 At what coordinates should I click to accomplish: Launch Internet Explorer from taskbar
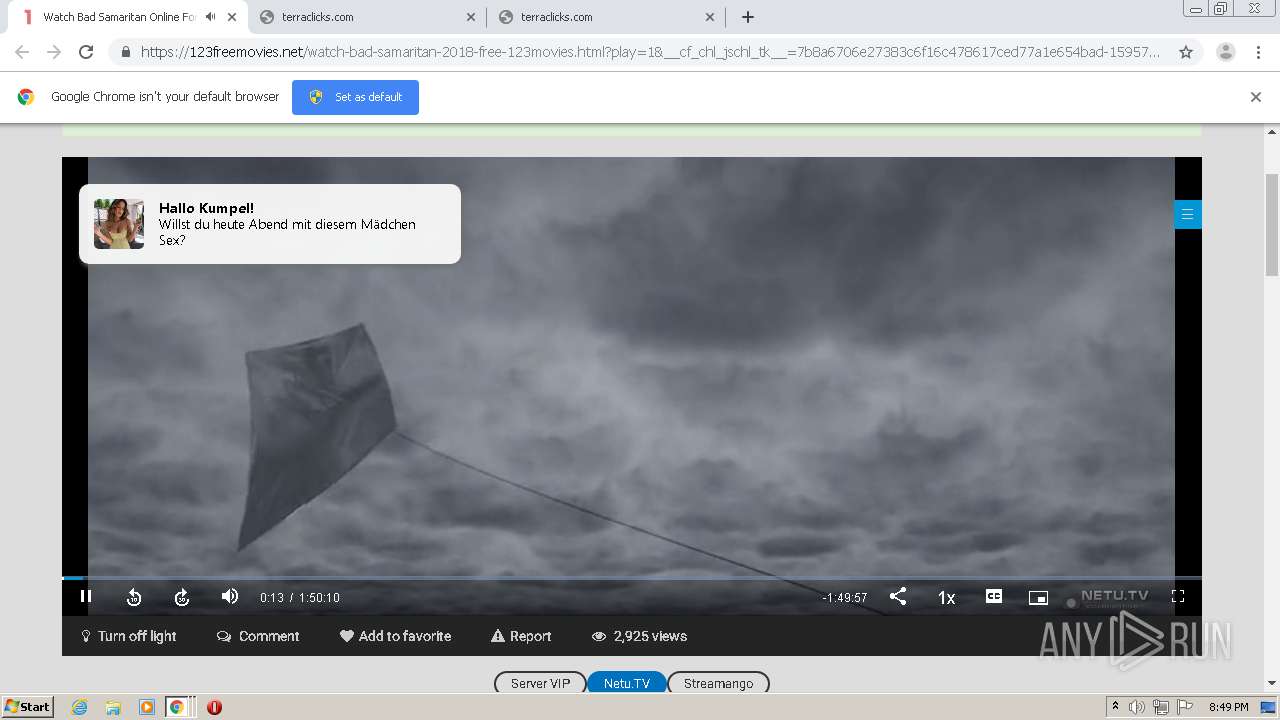(x=80, y=707)
